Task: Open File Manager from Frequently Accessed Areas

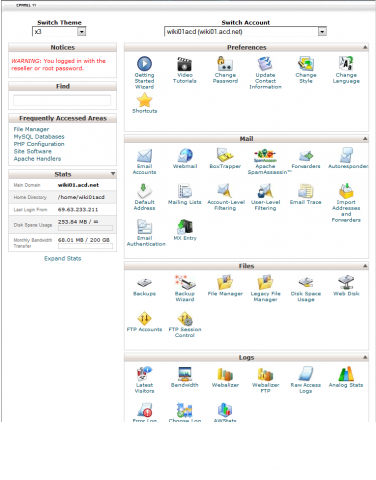Action: pyautogui.click(x=31, y=129)
